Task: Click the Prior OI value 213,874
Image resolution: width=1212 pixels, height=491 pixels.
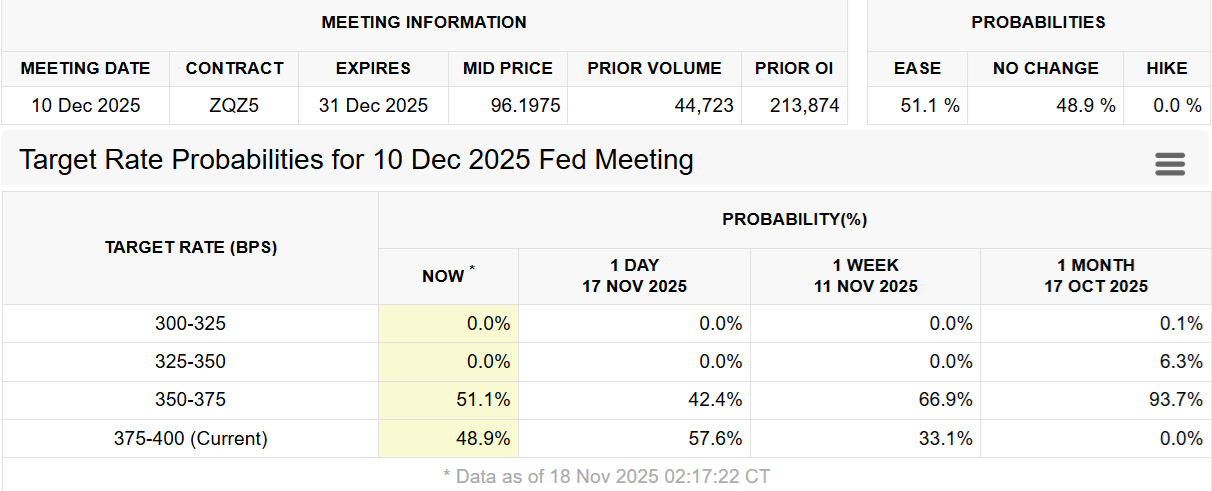Action: click(x=804, y=105)
